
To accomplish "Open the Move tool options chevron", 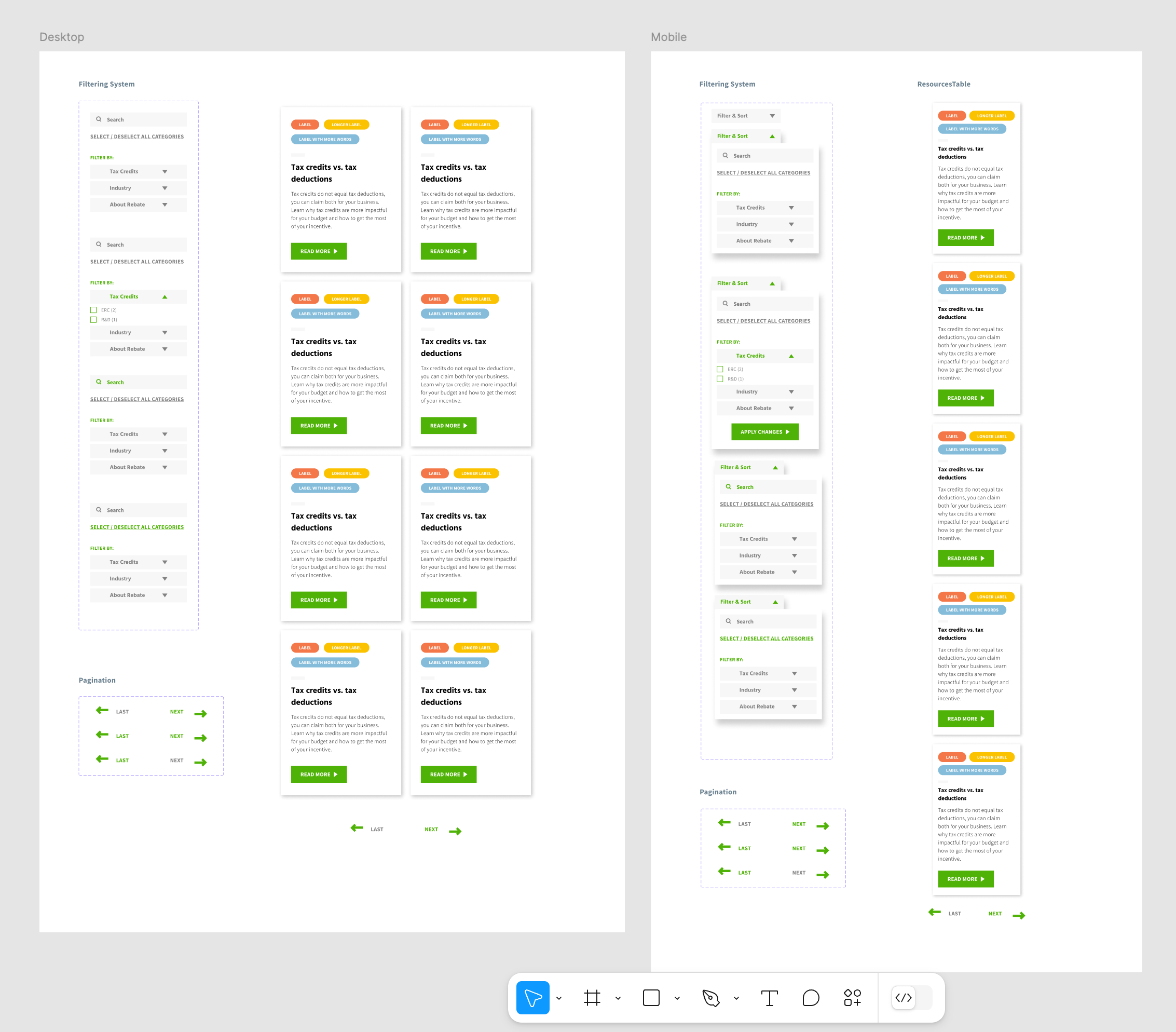I will (558, 998).
